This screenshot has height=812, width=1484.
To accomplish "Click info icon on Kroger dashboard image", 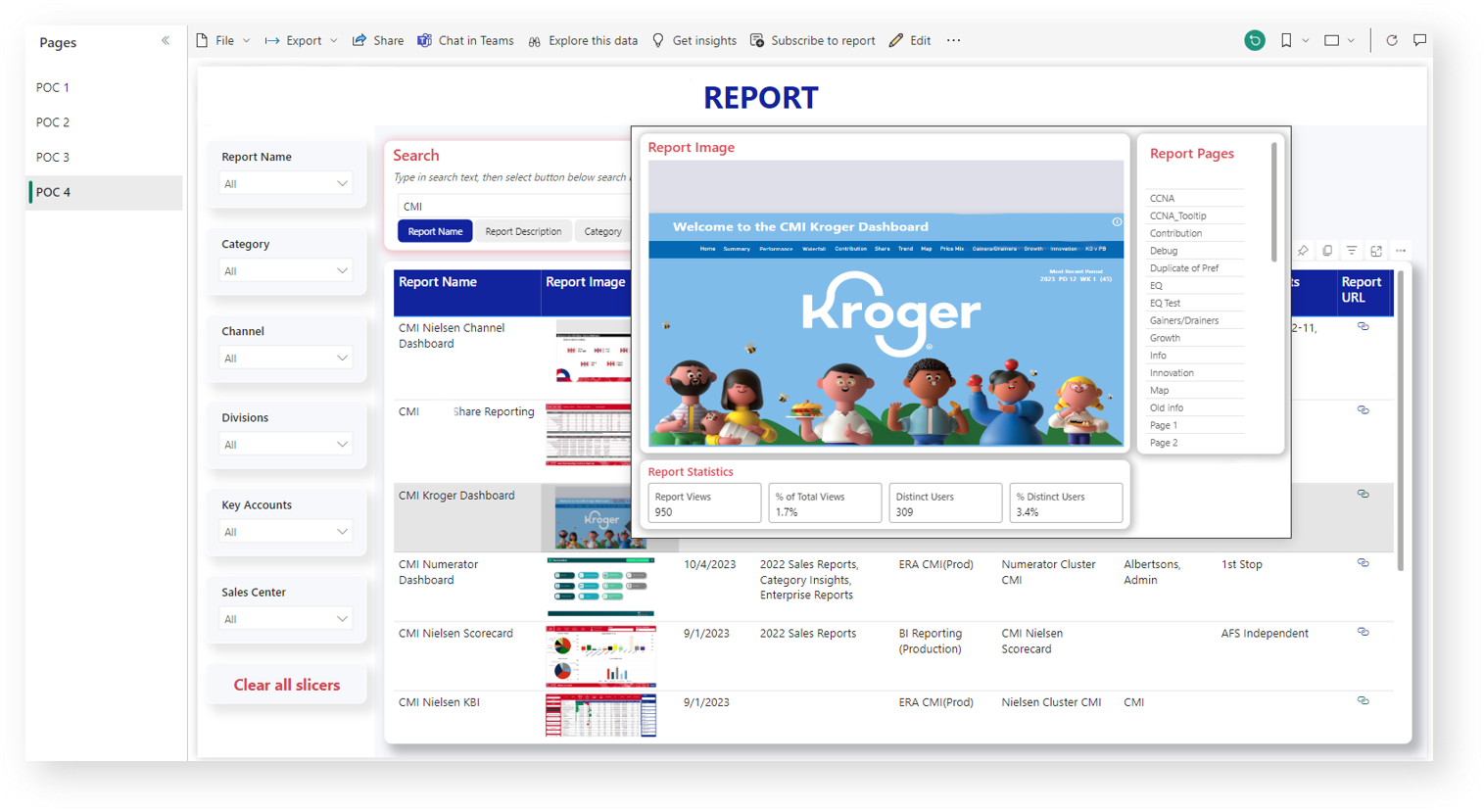I will click(1117, 222).
